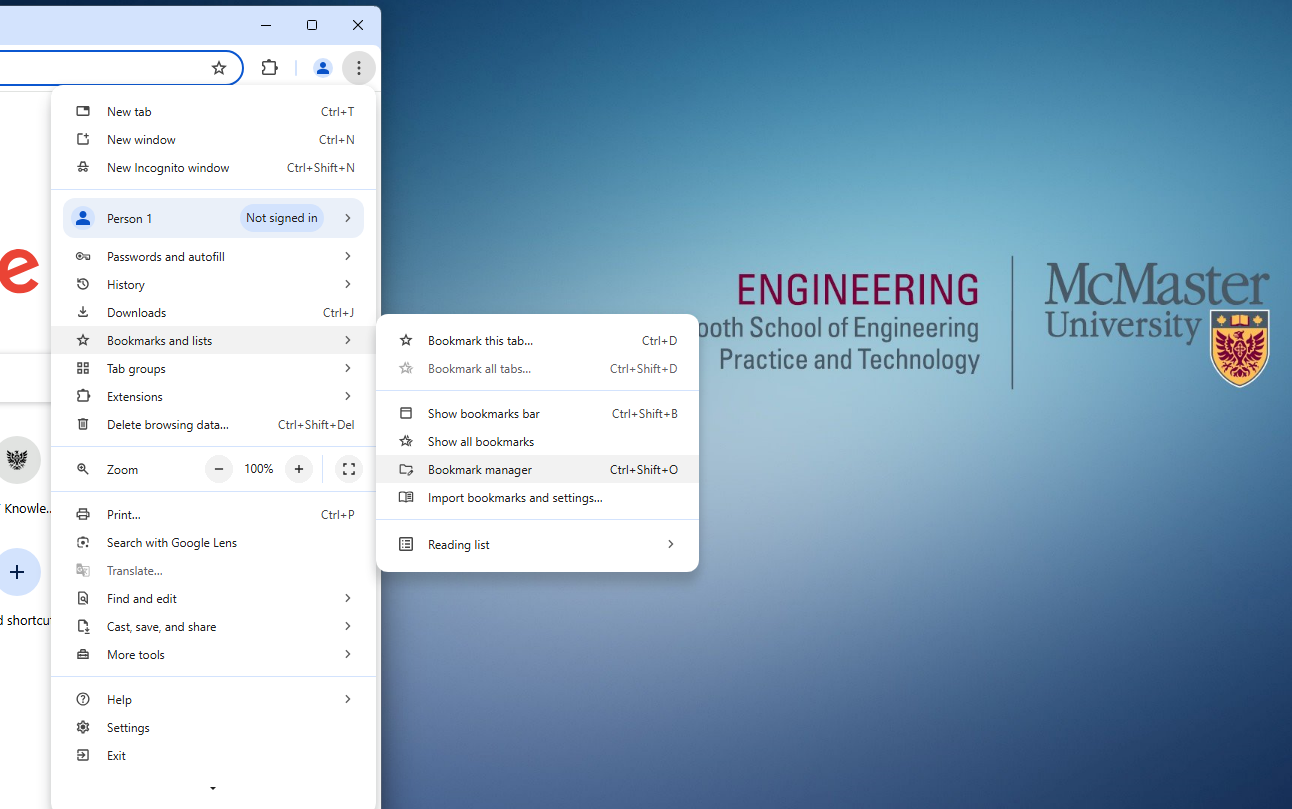1292x809 pixels.
Task: Select Bookmark manager from submenu
Action: (x=479, y=470)
